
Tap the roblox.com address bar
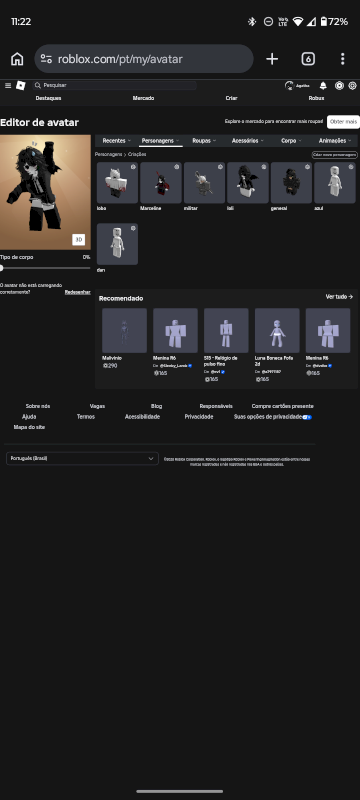[144, 59]
